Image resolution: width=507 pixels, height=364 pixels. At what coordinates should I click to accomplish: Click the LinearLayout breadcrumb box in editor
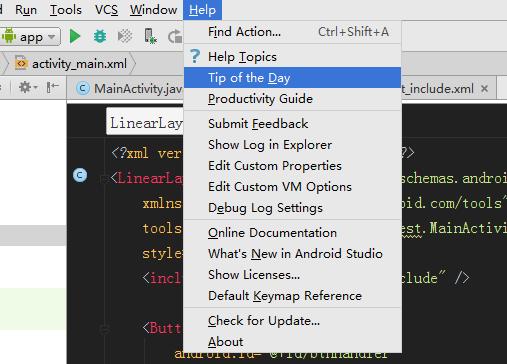[x=145, y=123]
